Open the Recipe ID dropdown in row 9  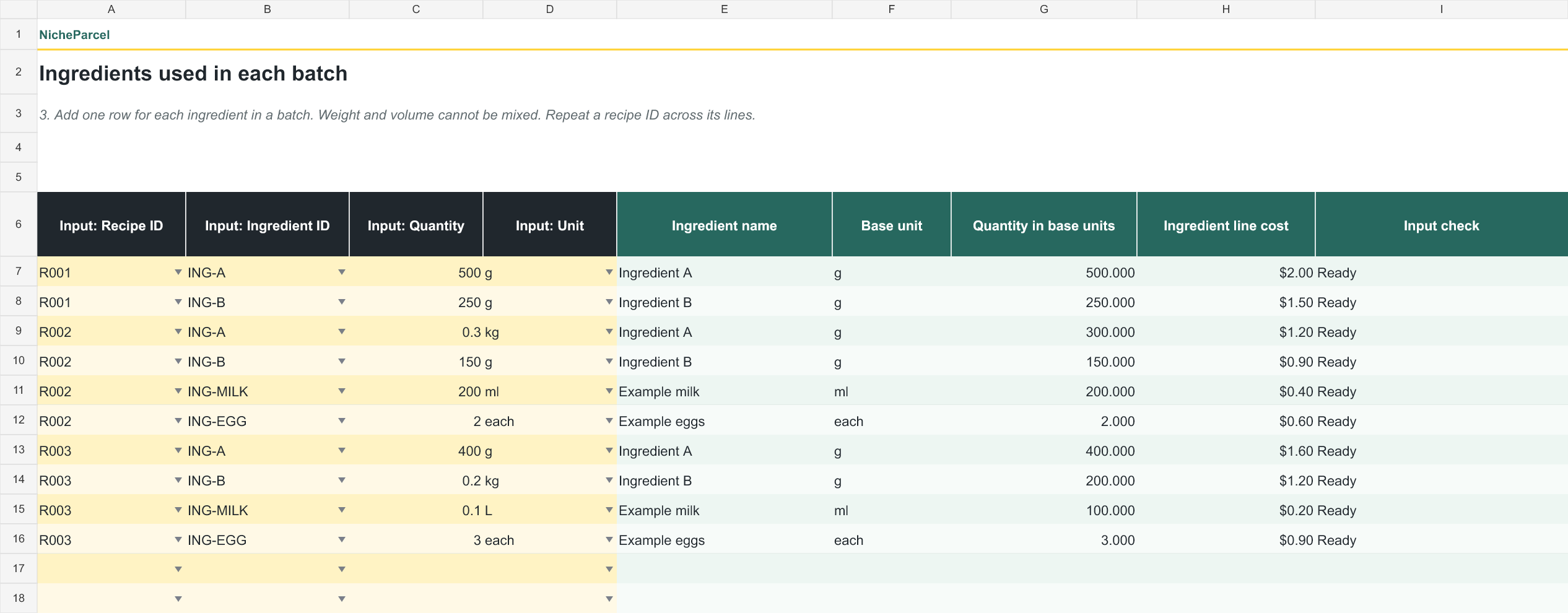pos(178,332)
